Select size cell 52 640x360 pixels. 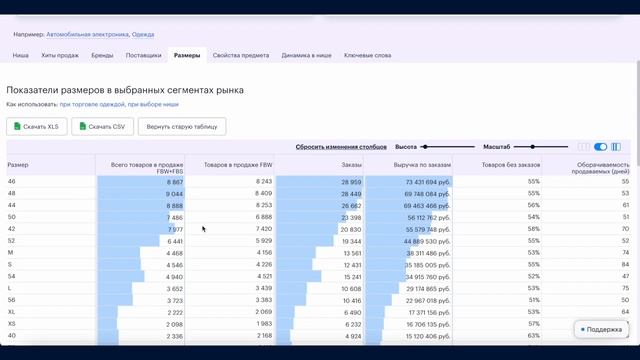pyautogui.click(x=11, y=240)
